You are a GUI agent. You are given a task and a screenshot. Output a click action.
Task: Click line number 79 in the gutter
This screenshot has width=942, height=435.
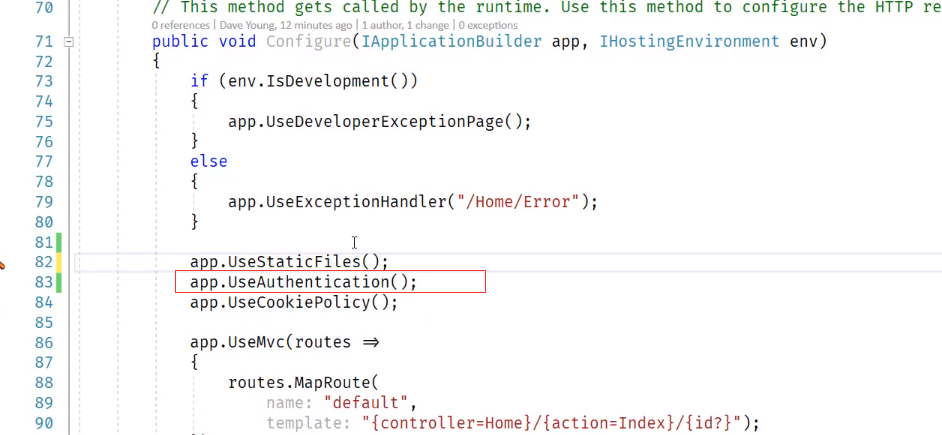point(44,202)
